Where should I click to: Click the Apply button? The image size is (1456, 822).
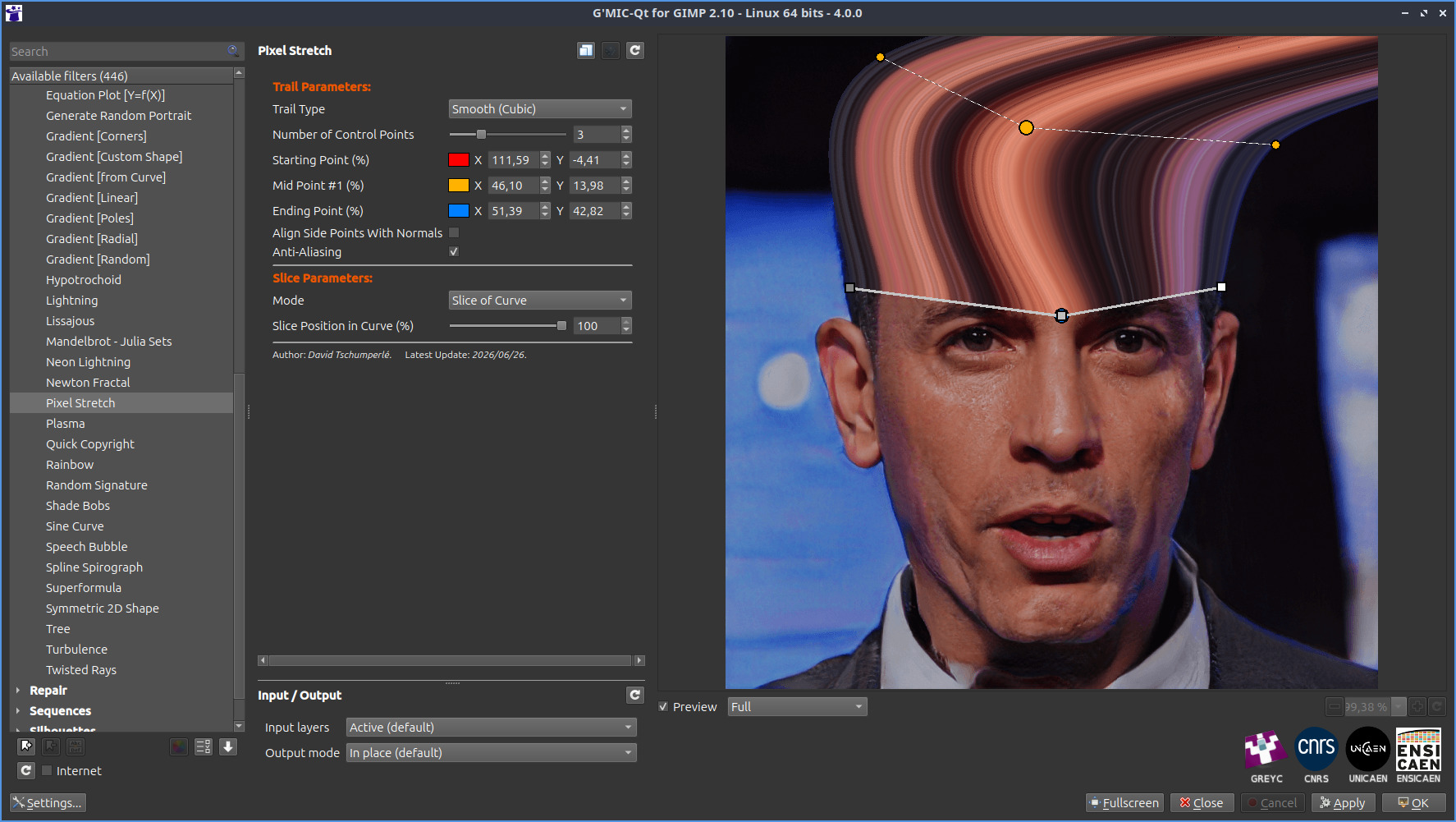(x=1344, y=803)
